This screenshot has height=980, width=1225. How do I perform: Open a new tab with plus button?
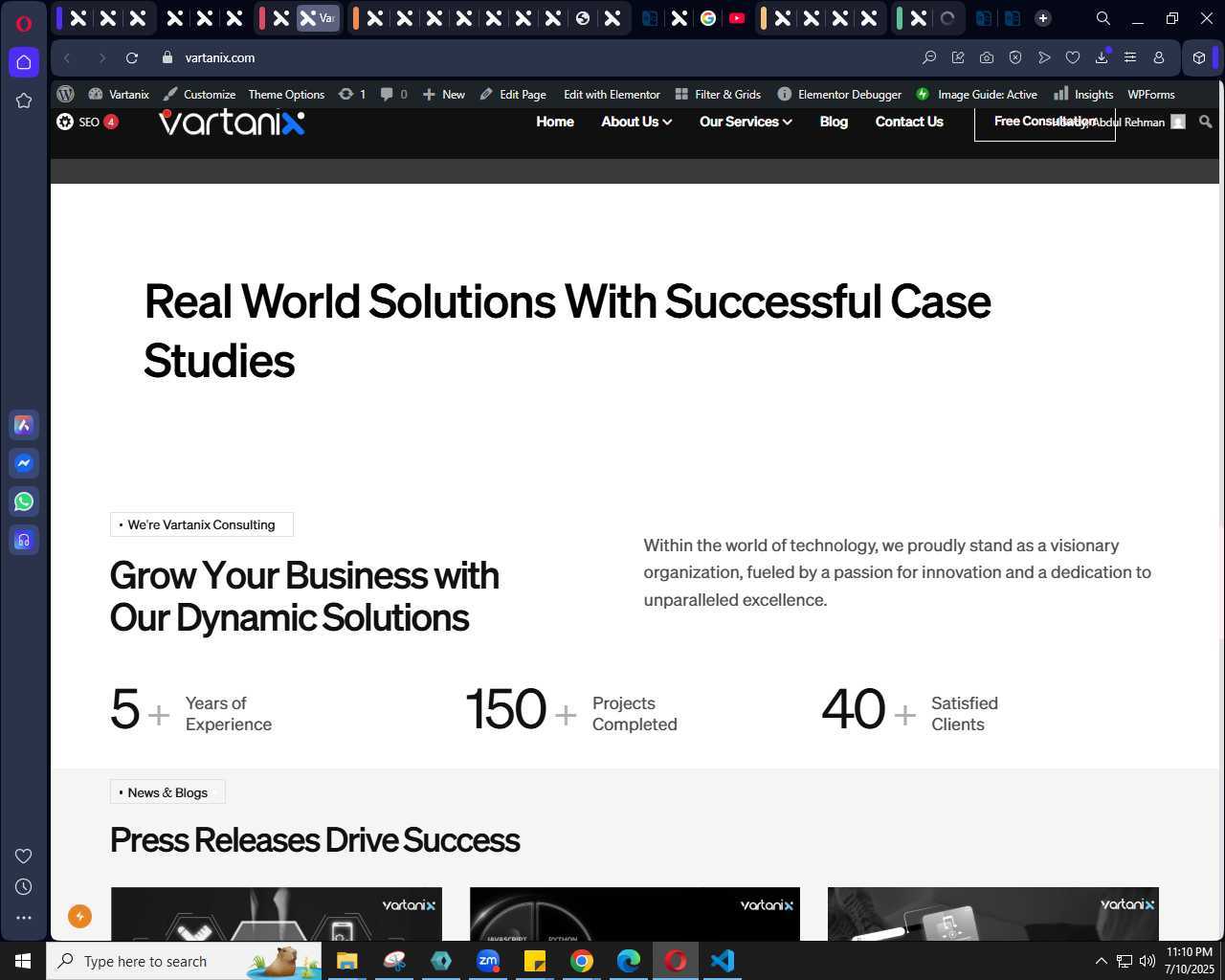1043,18
